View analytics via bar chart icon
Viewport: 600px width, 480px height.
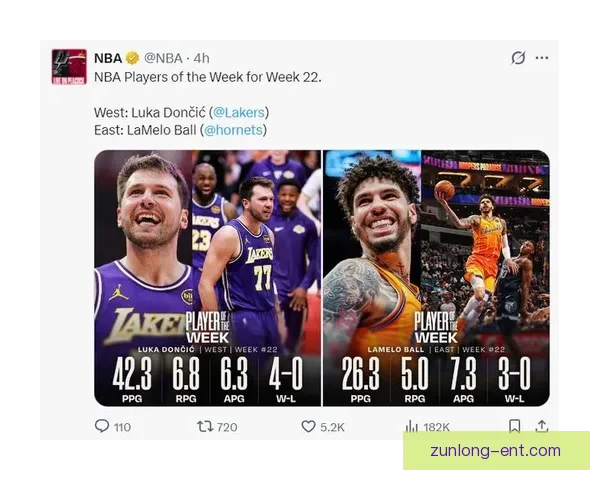tap(412, 426)
